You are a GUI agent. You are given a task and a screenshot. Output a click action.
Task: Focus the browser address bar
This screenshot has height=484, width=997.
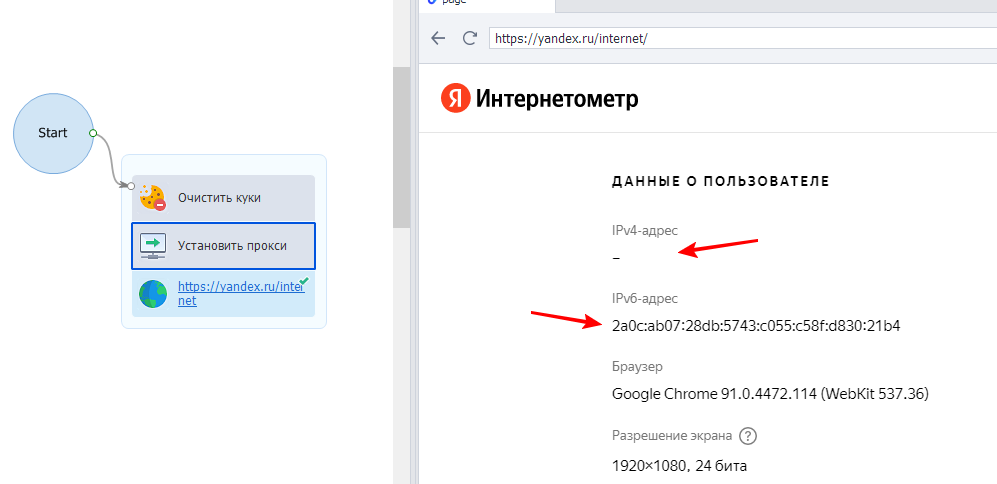pyautogui.click(x=743, y=38)
